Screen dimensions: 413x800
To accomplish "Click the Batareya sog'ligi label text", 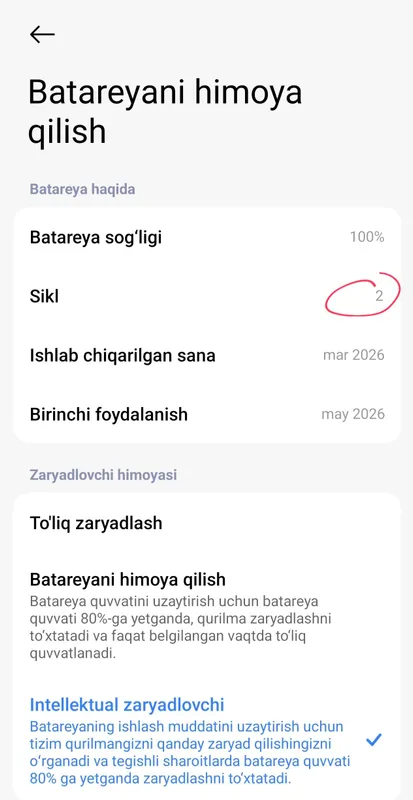I will tap(96, 237).
